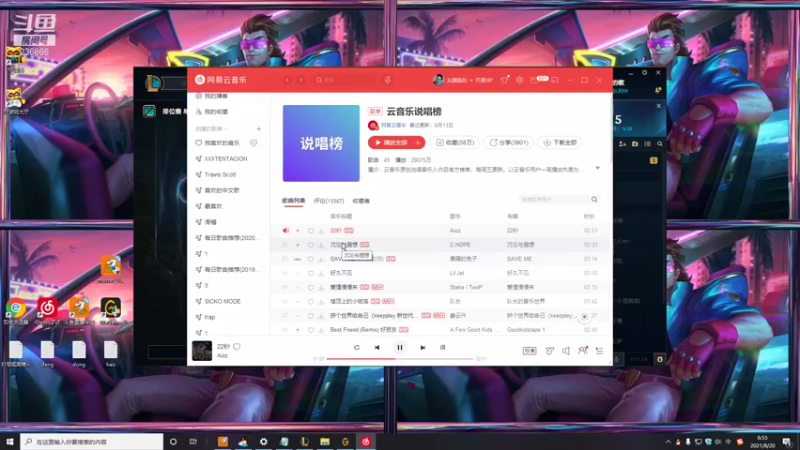Switch to mini mode icon in header

pyautogui.click(x=555, y=80)
